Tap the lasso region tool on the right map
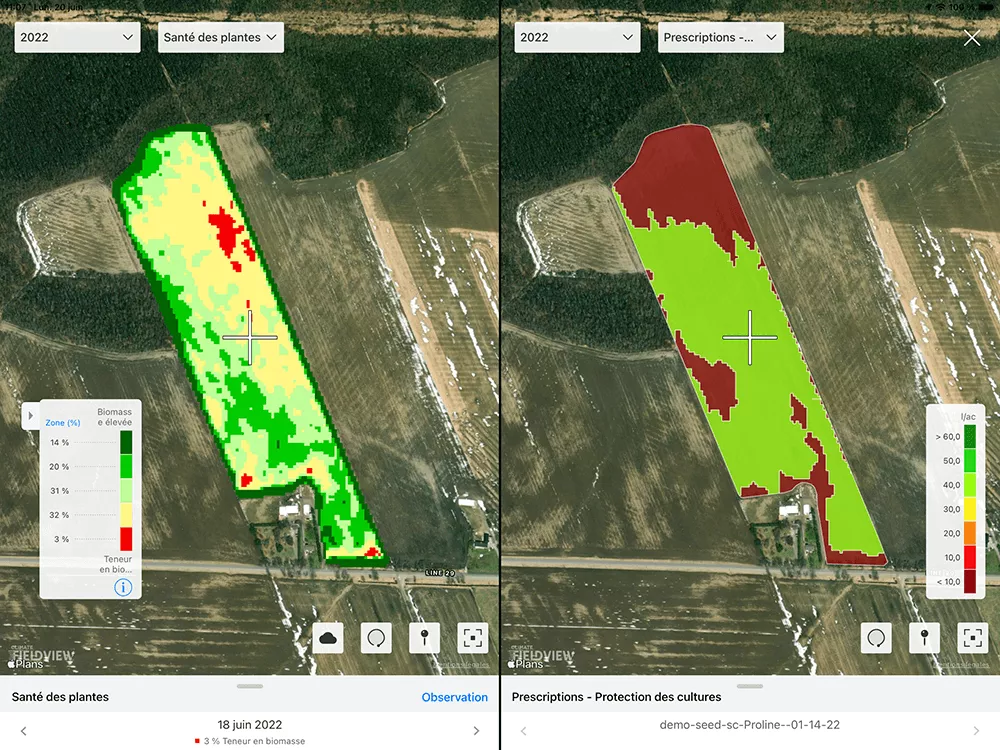The height and width of the screenshot is (750, 1000). (x=877, y=637)
